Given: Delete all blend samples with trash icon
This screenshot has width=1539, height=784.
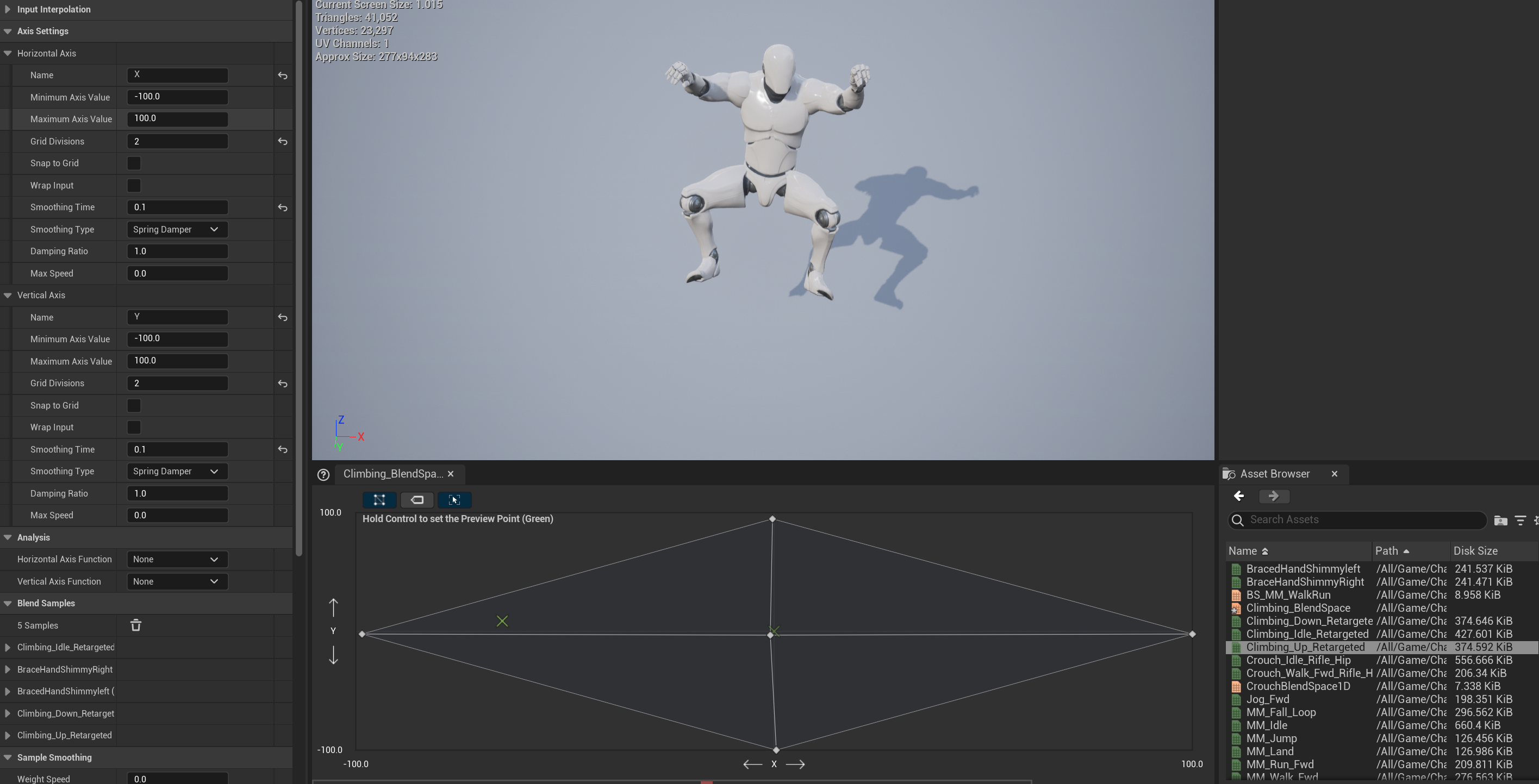Looking at the screenshot, I should coord(135,625).
